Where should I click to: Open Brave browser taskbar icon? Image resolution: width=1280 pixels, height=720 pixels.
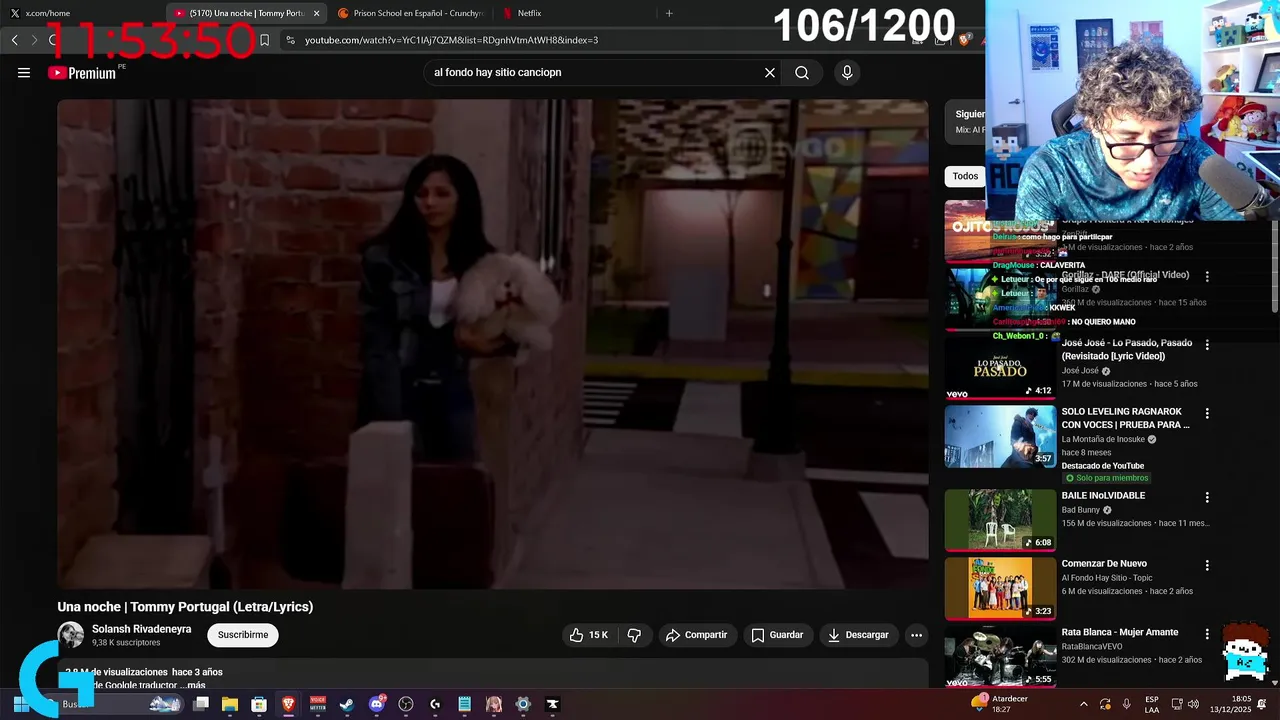pos(288,704)
